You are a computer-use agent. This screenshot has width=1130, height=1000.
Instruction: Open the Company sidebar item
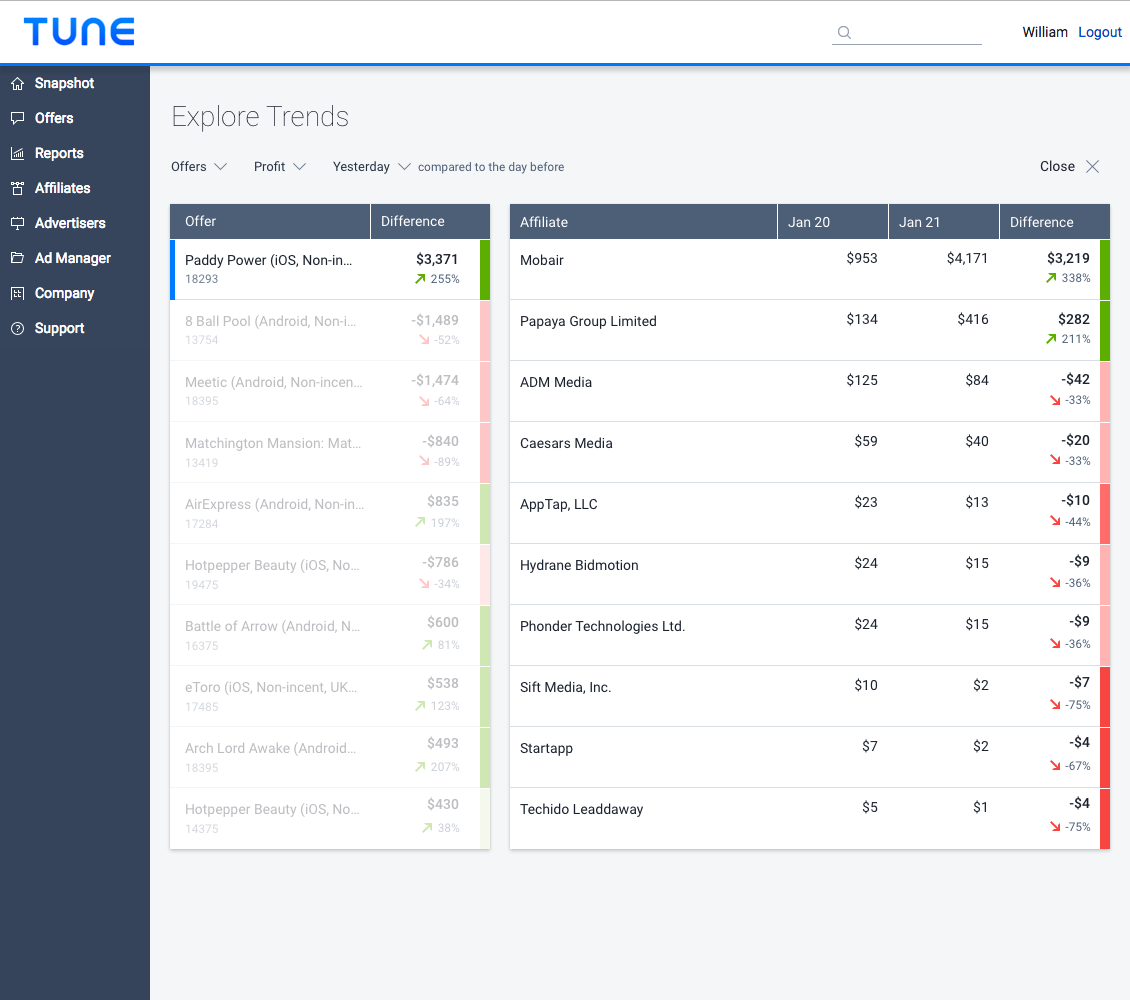point(75,293)
